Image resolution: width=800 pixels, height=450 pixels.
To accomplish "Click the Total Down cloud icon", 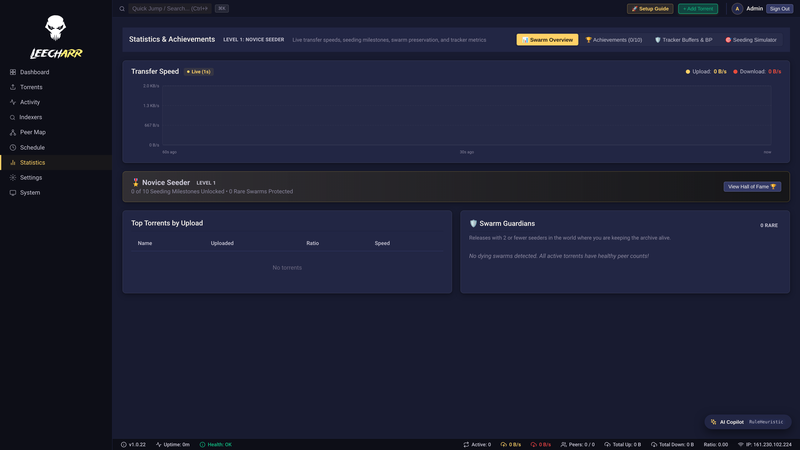I will coord(654,445).
